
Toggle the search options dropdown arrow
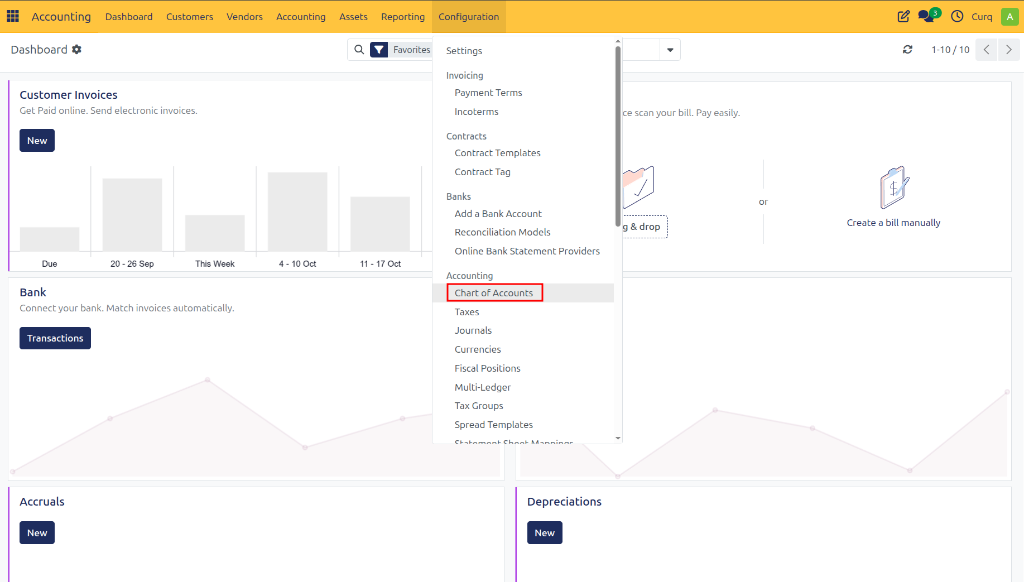point(670,50)
